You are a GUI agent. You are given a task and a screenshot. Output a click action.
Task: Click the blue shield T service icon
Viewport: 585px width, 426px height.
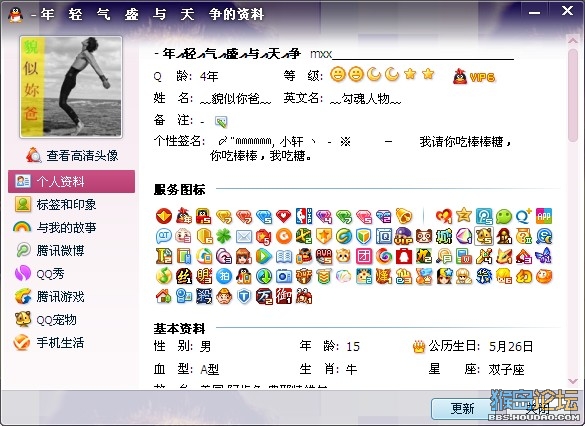[244, 297]
